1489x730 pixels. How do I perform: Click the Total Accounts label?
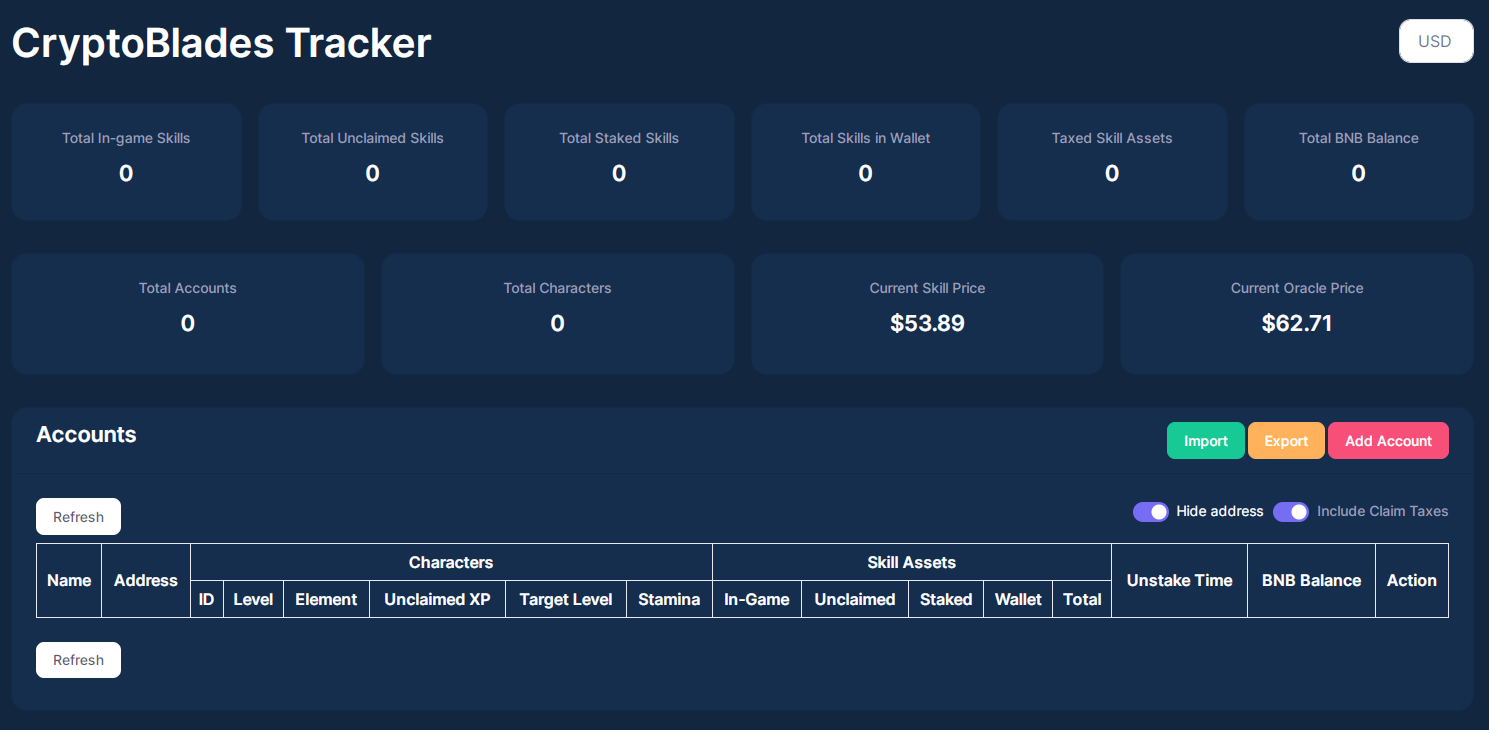pos(188,288)
